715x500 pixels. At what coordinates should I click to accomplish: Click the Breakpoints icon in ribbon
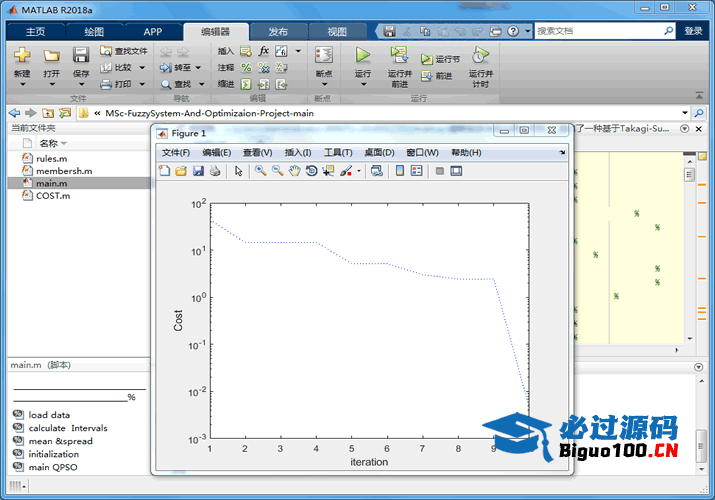324,55
